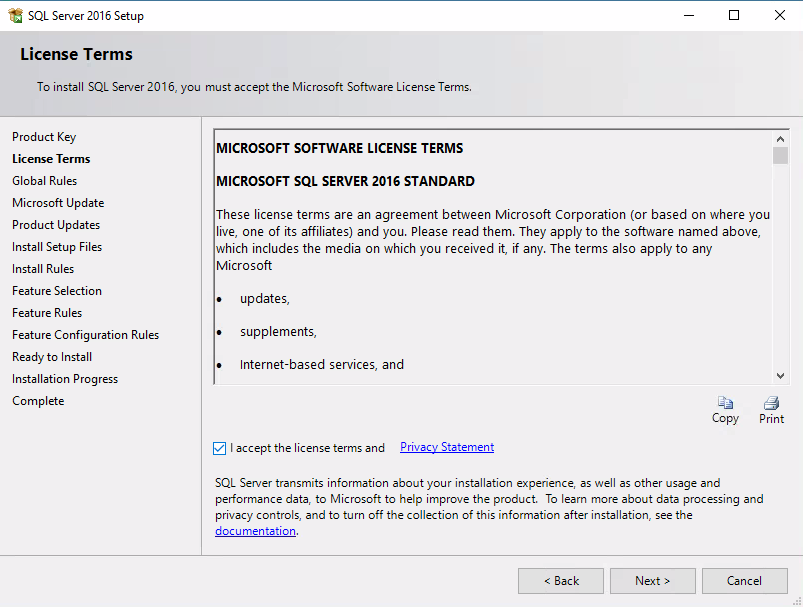Select Product Key in the sidebar
The height and width of the screenshot is (607, 803).
pos(42,136)
